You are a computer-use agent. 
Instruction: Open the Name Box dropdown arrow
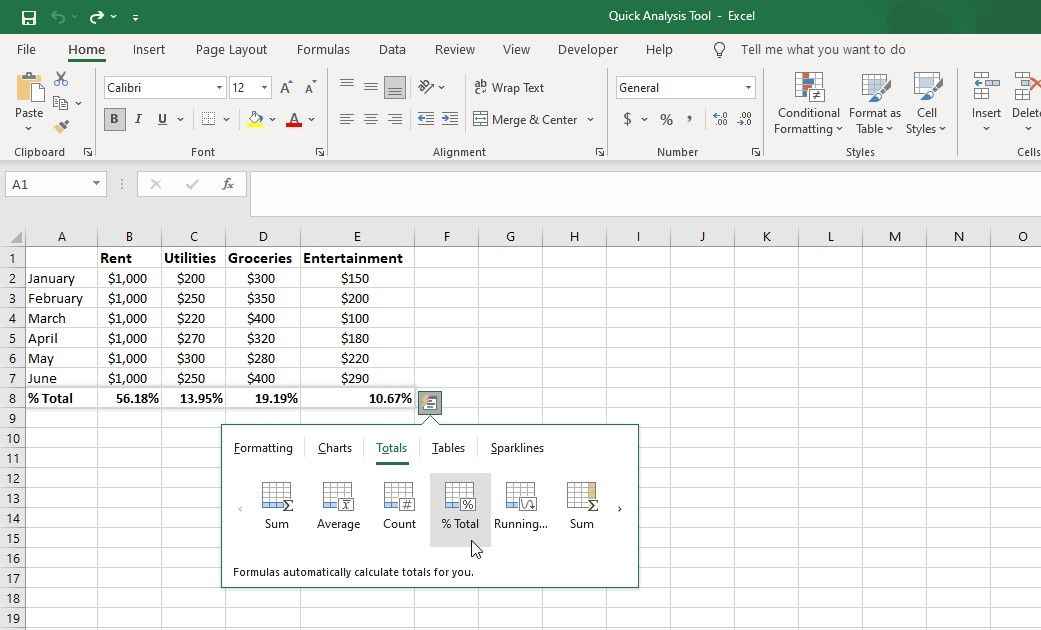click(x=97, y=184)
